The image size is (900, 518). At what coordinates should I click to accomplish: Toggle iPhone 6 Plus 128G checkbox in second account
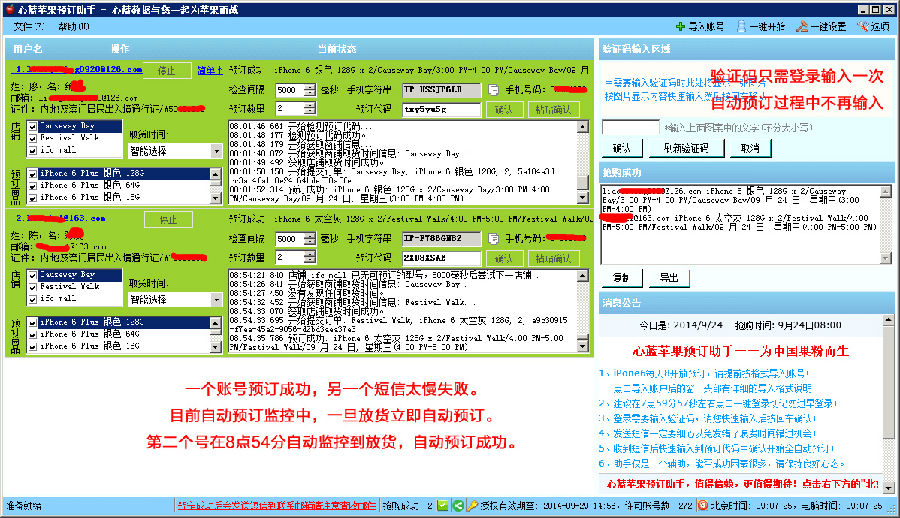(33, 323)
